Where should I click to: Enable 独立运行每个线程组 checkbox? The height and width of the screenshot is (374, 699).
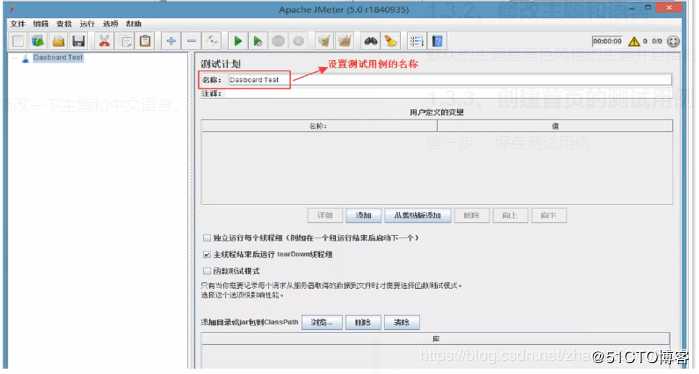pyautogui.click(x=206, y=238)
